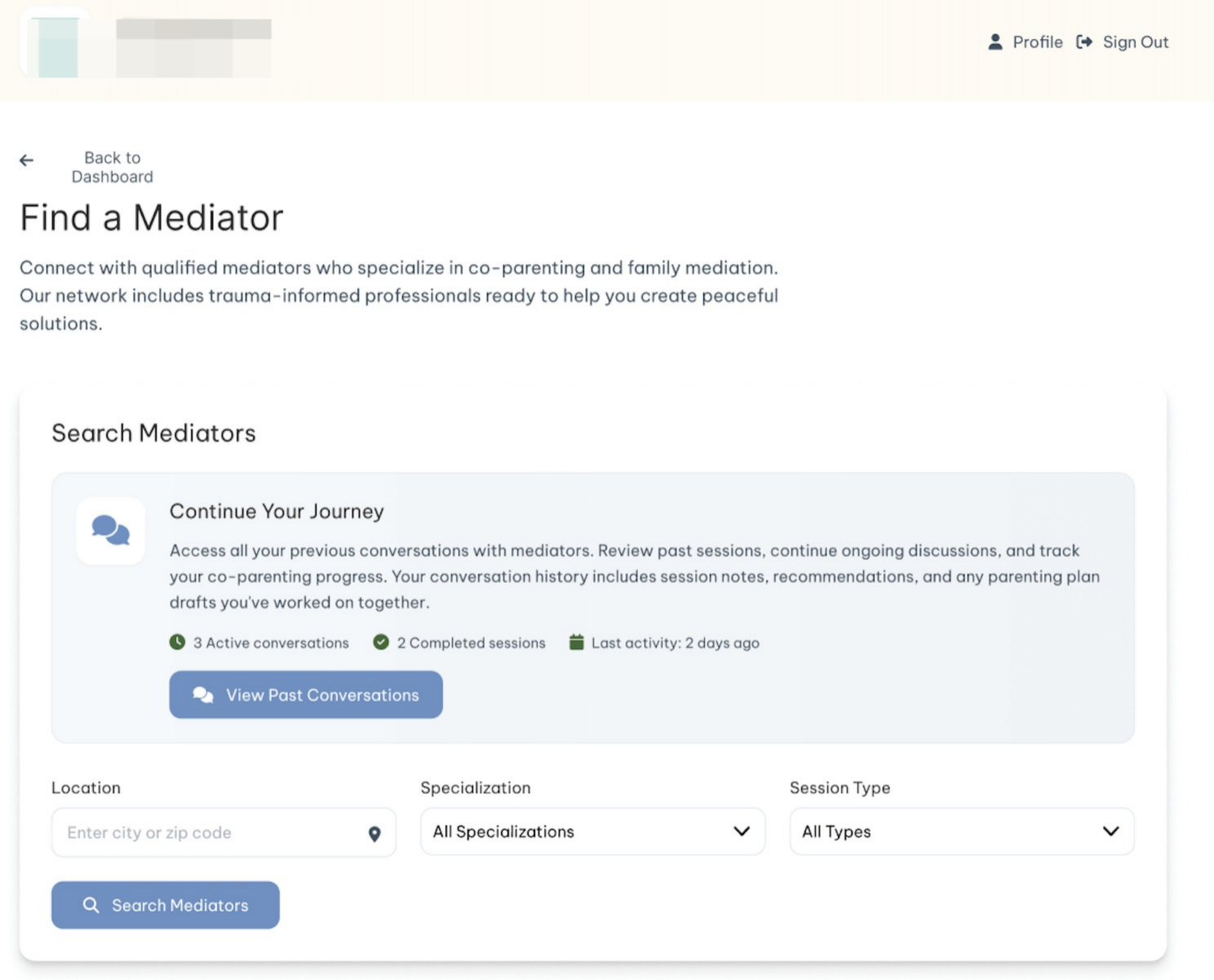Click the calendar icon next to last activity

(x=578, y=642)
